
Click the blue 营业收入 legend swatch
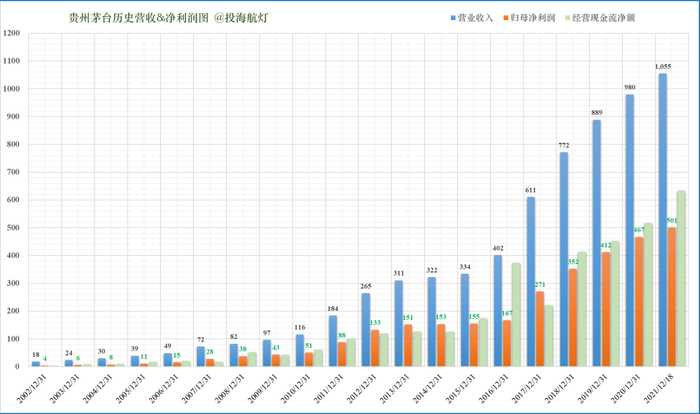click(x=453, y=18)
